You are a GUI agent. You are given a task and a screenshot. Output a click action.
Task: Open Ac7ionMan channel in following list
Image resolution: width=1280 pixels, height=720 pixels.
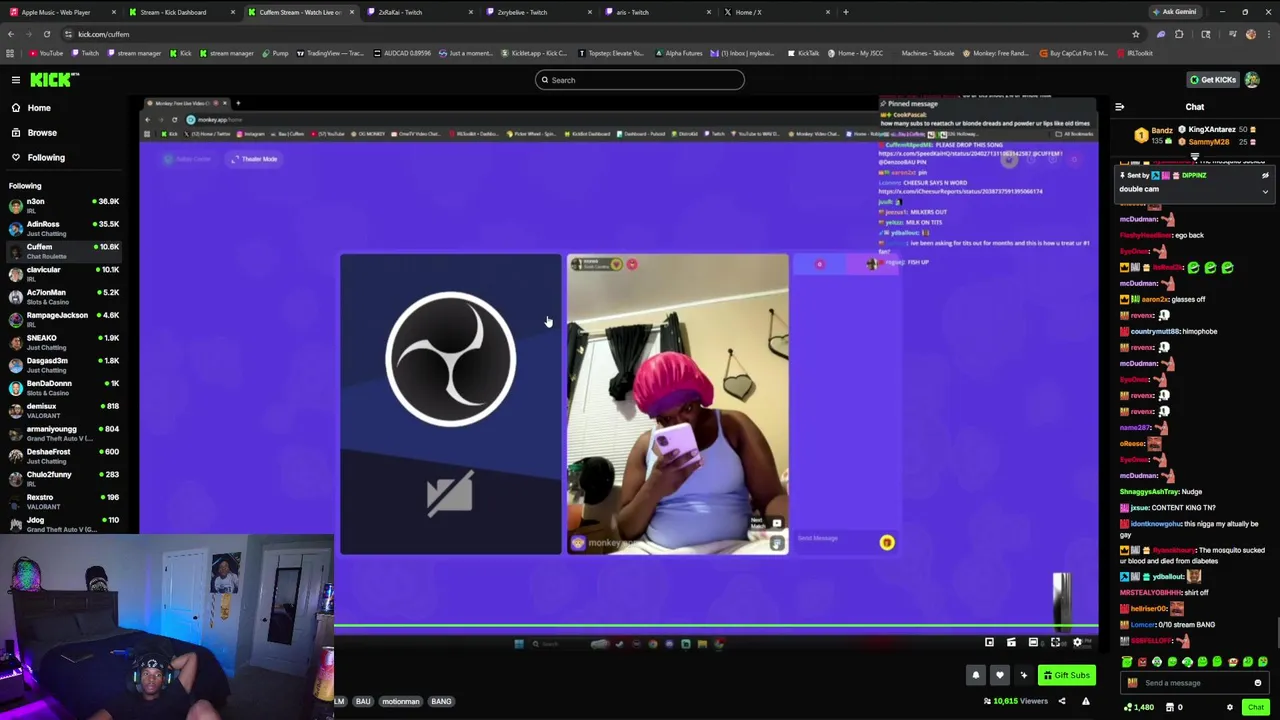[x=64, y=297]
